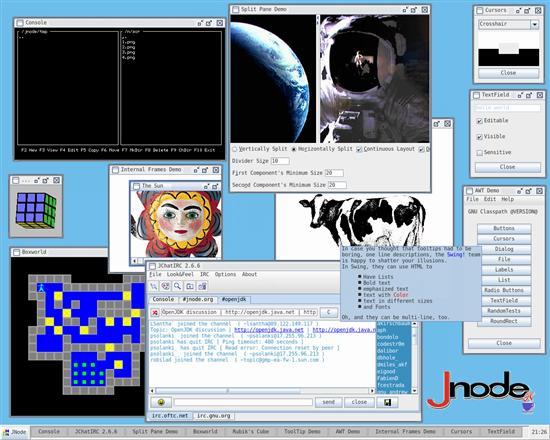
Task: Click the Cursors window's title icon
Action: coord(479,11)
